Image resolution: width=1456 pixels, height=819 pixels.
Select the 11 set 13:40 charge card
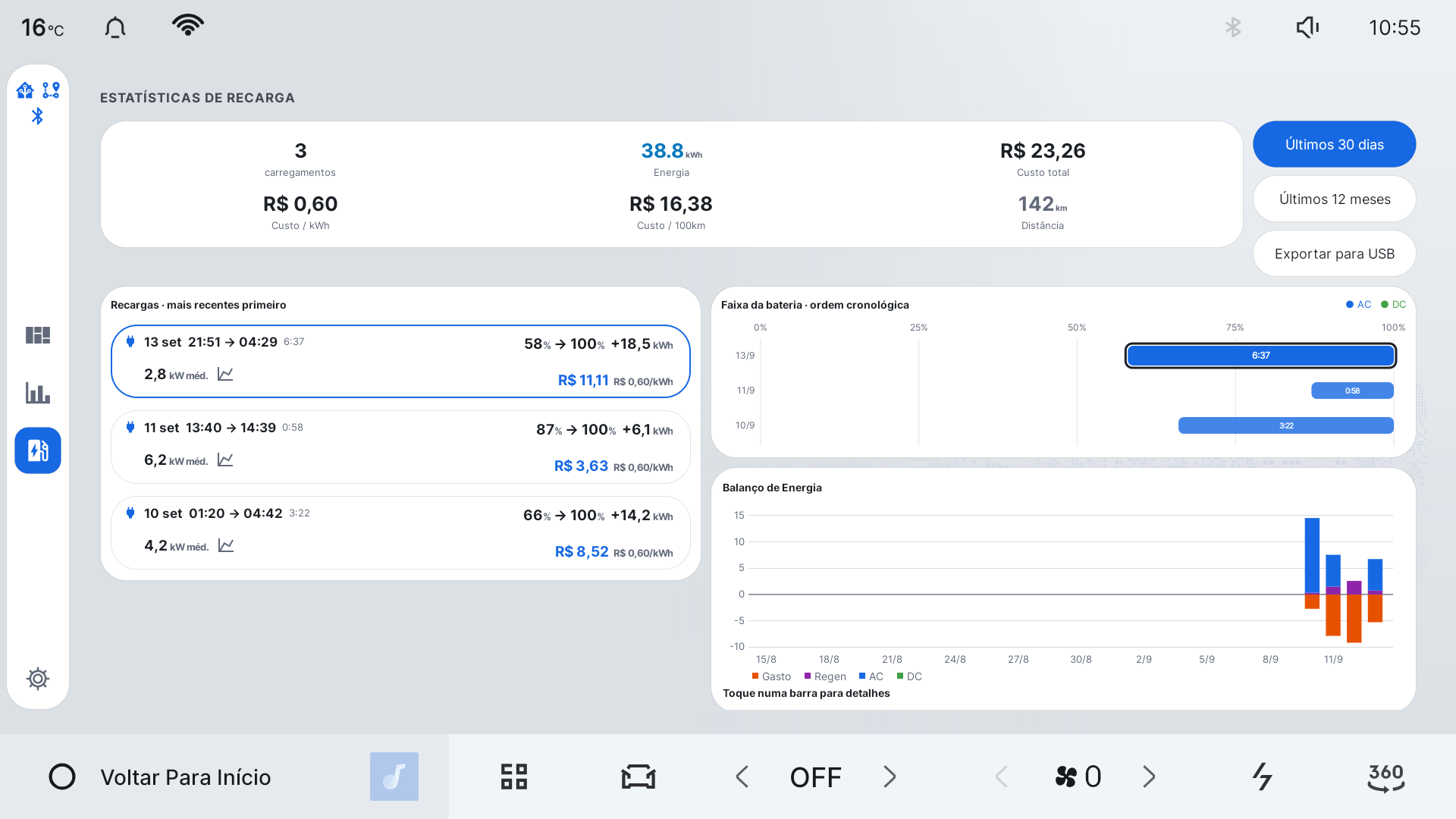(x=400, y=447)
